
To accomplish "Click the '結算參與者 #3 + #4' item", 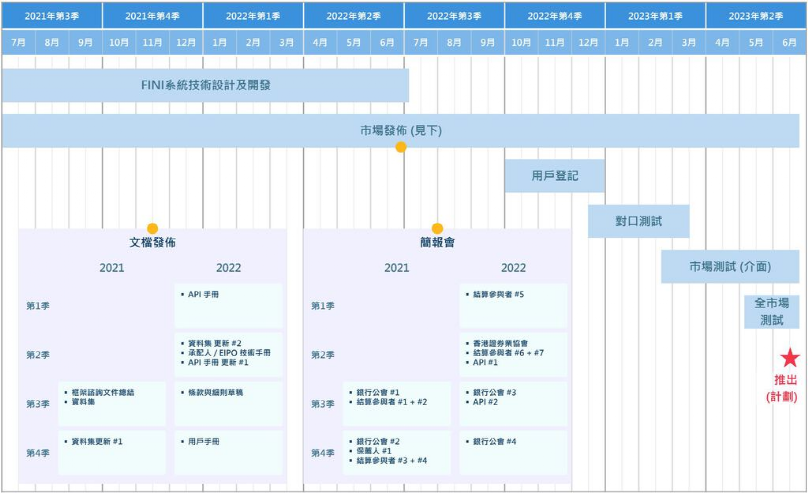I will tap(392, 461).
